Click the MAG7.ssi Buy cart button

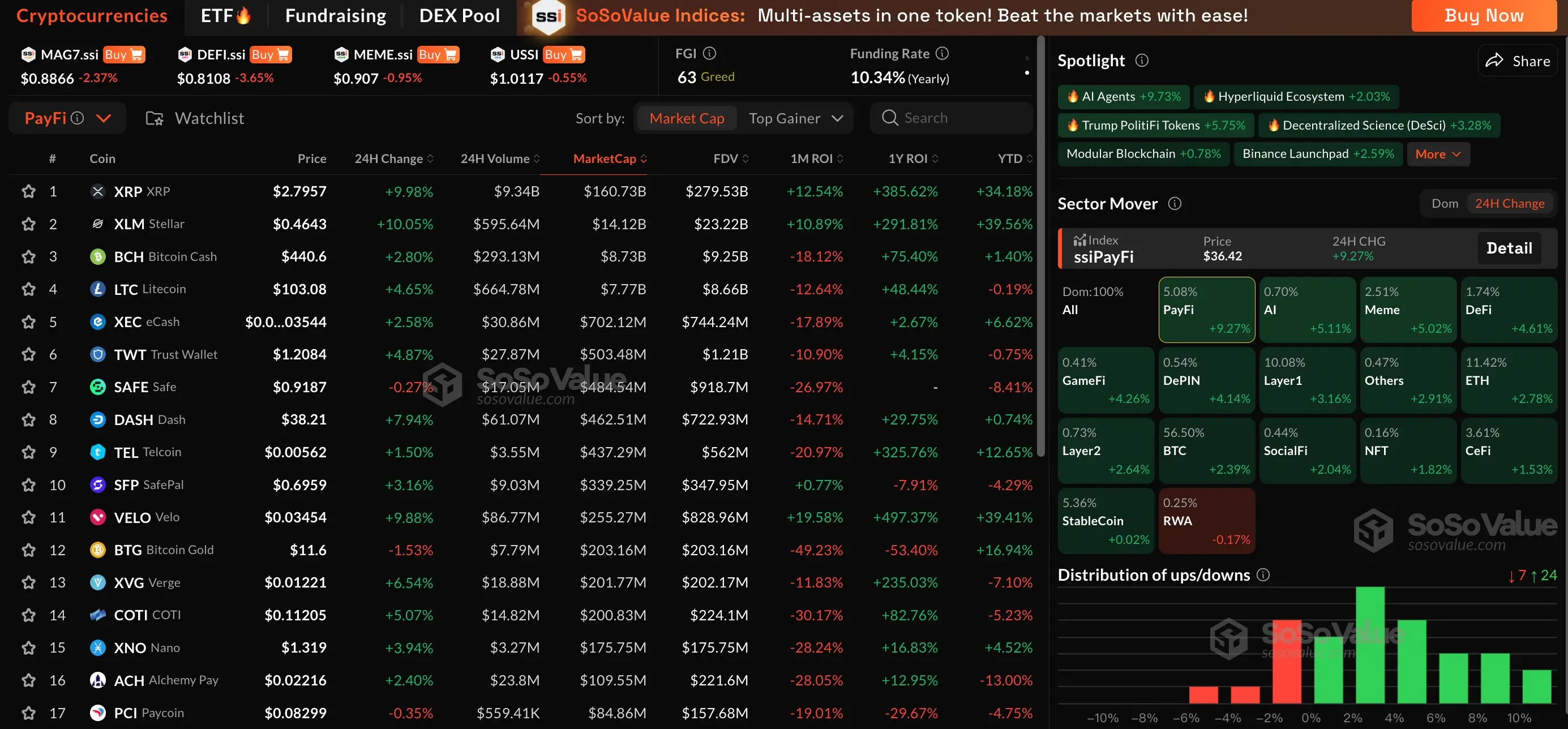coord(123,55)
